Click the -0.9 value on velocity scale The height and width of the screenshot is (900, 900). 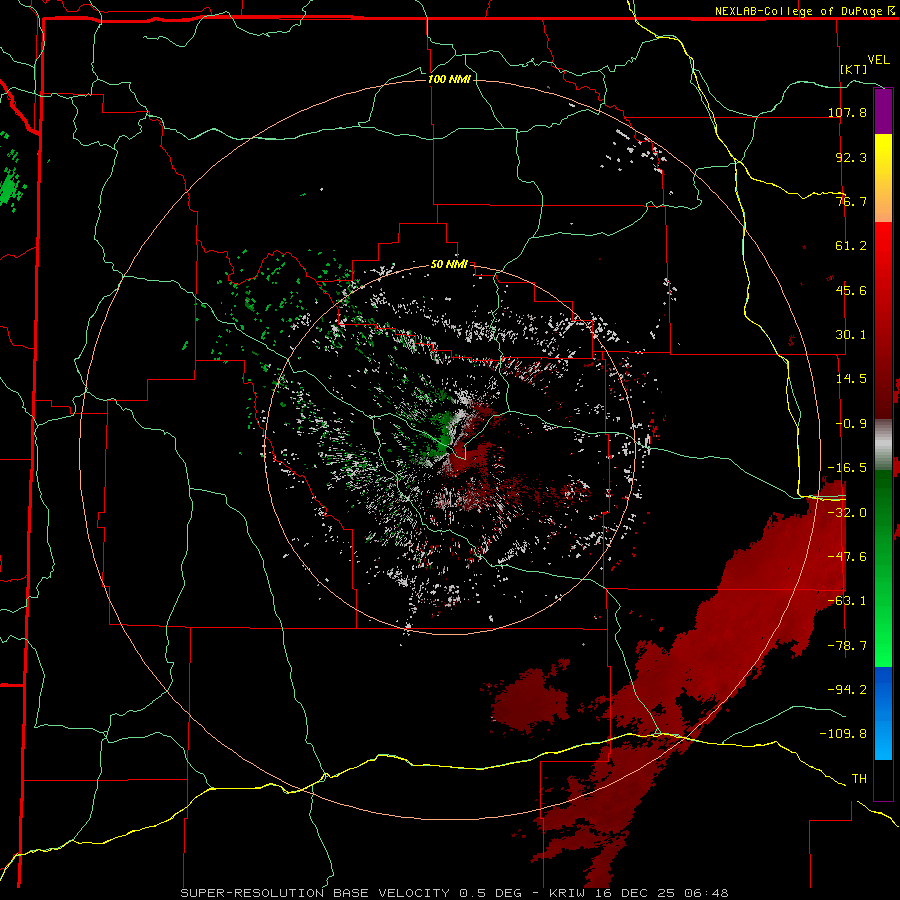[851, 424]
